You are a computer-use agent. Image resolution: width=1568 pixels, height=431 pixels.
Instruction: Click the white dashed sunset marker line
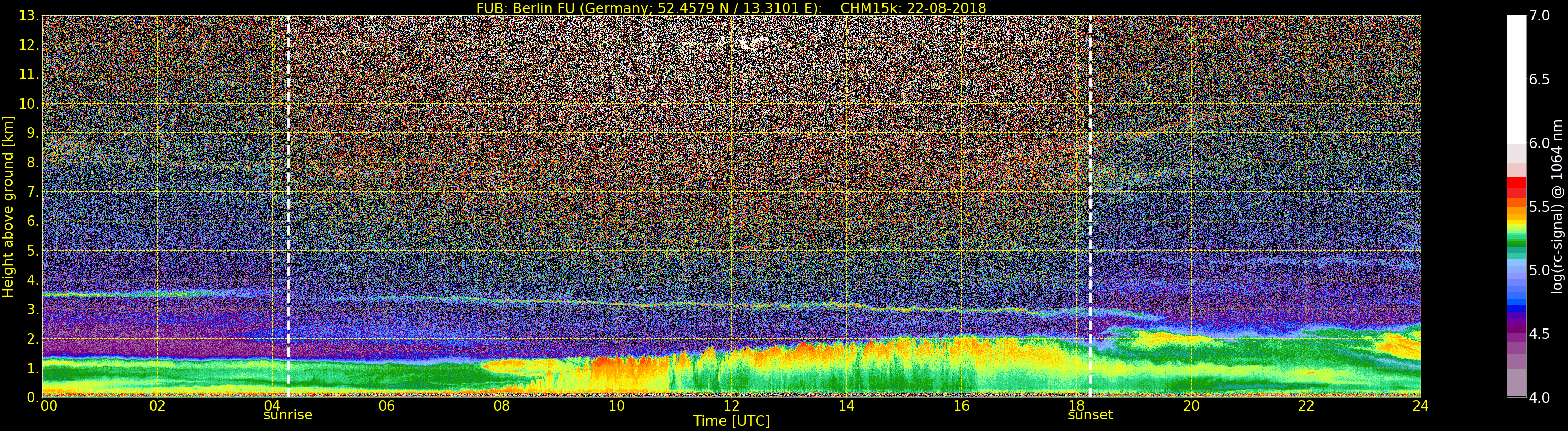click(1090, 206)
